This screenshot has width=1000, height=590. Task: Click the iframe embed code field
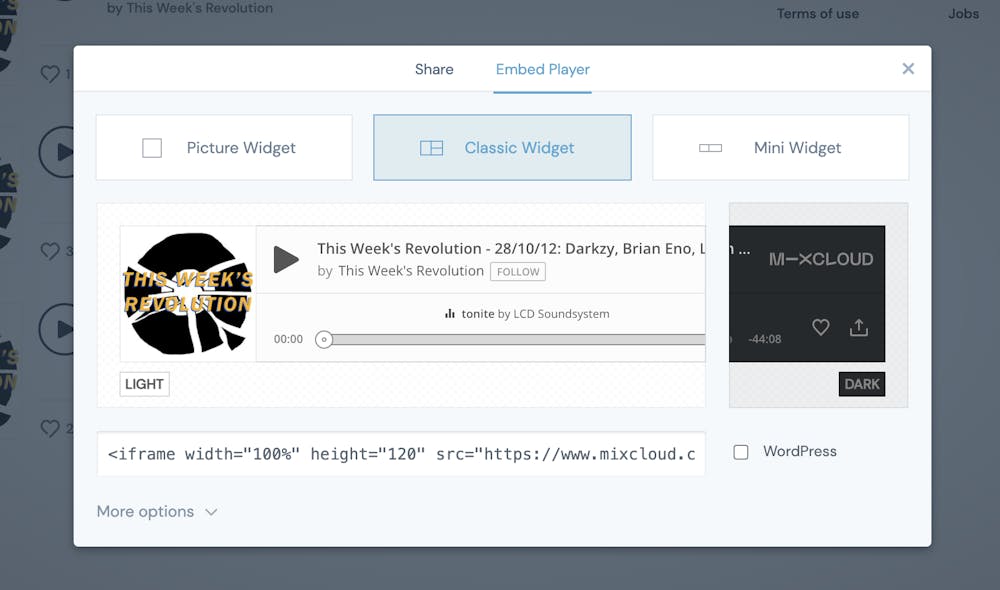click(x=401, y=454)
